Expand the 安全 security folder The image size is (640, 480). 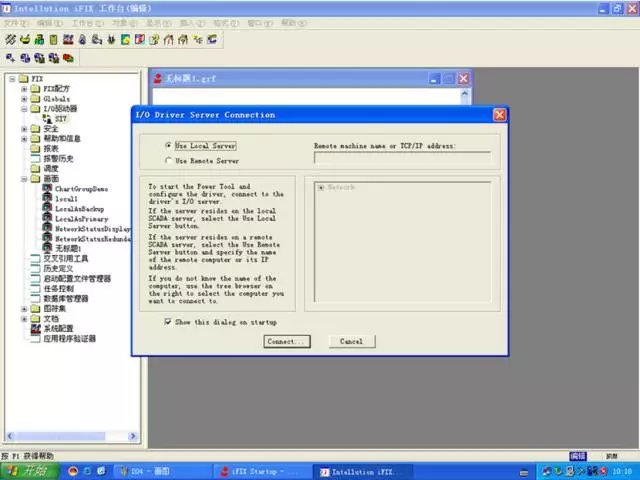(x=24, y=129)
